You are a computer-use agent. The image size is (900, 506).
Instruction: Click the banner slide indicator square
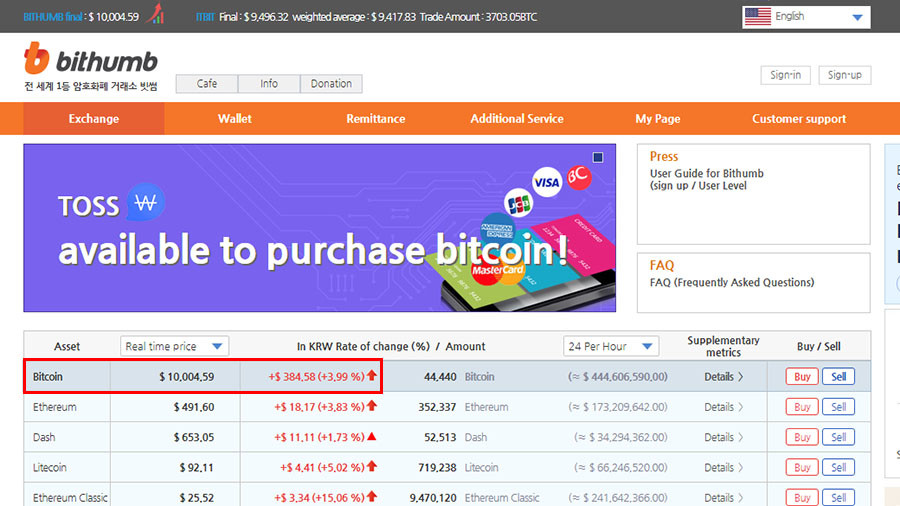point(598,157)
